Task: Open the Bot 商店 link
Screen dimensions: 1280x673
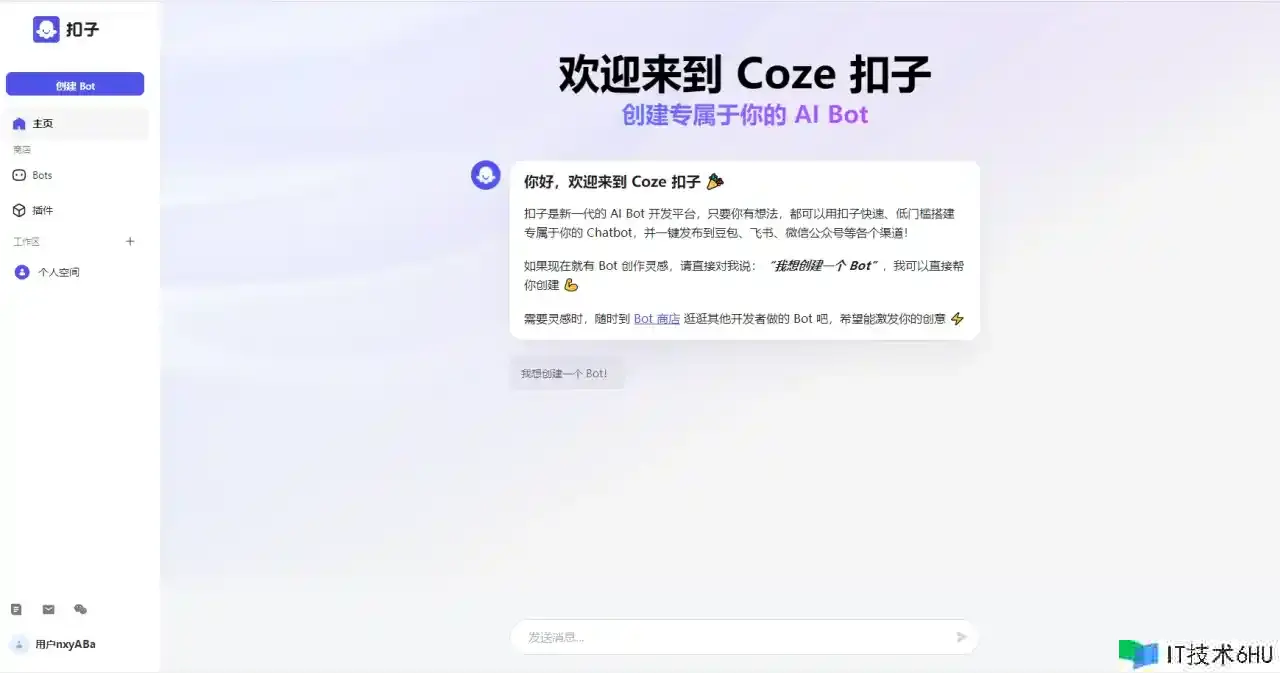Action: [657, 319]
